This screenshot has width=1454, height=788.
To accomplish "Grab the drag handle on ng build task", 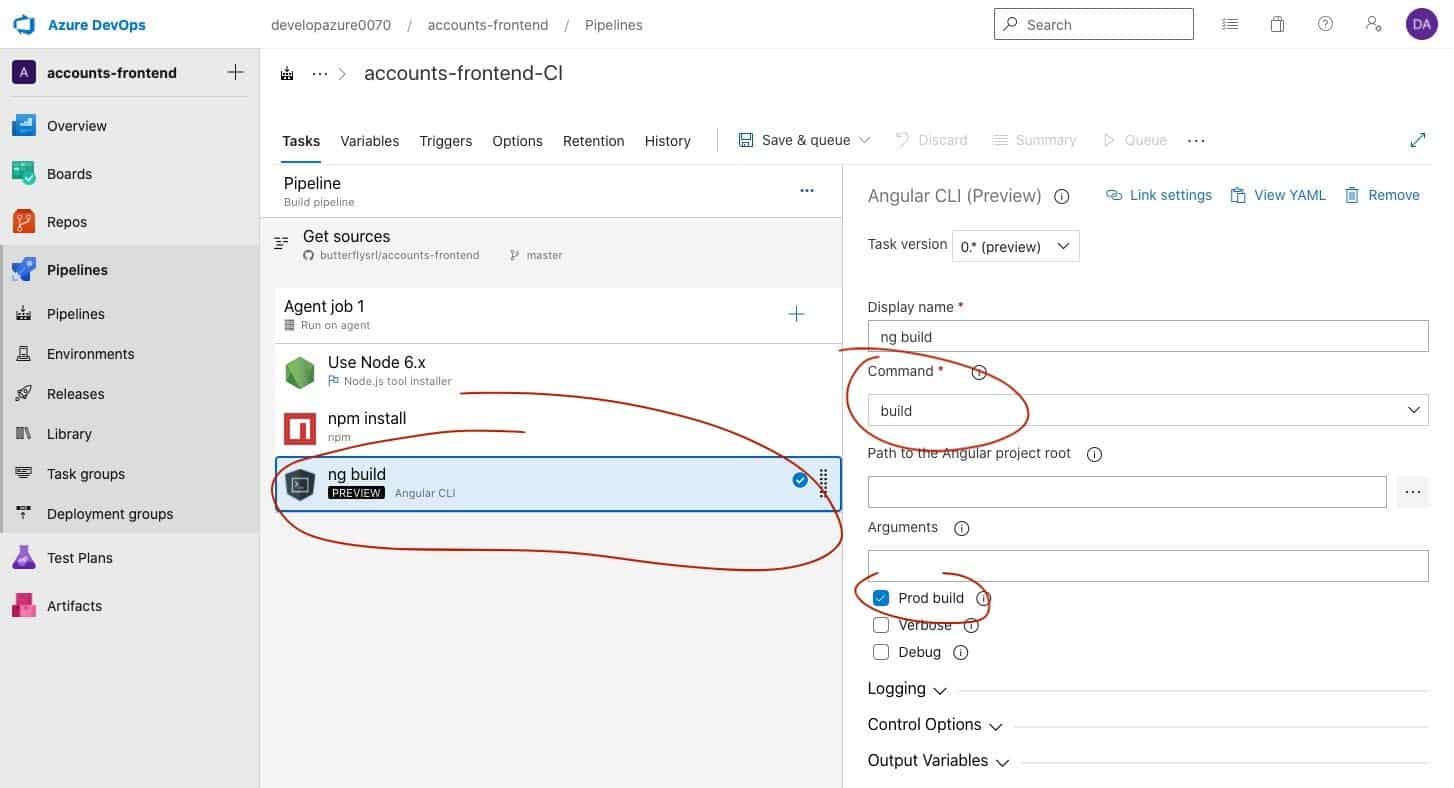I will coord(824,482).
